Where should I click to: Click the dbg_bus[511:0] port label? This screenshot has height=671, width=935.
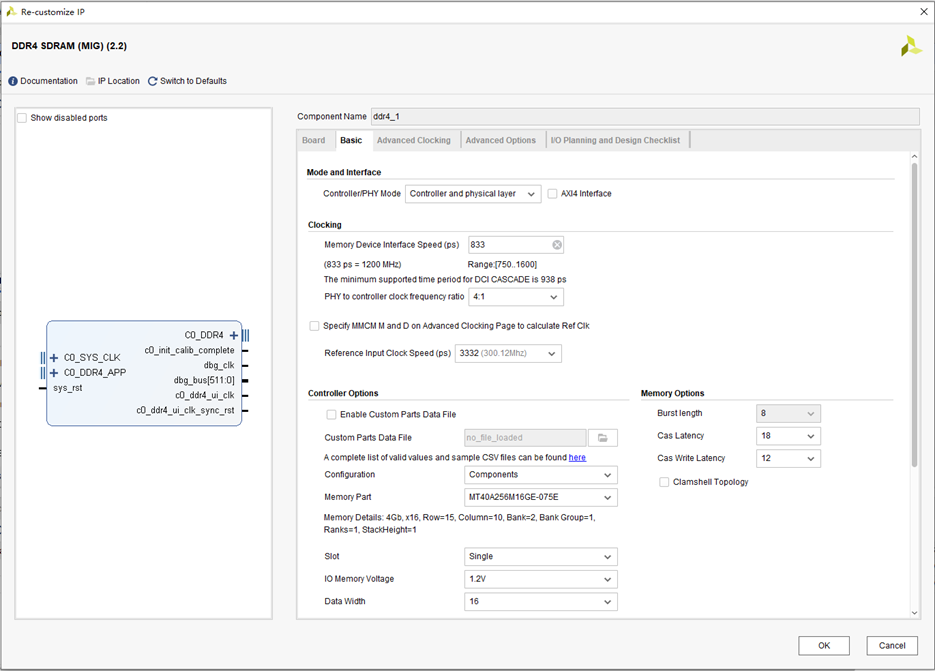point(204,381)
